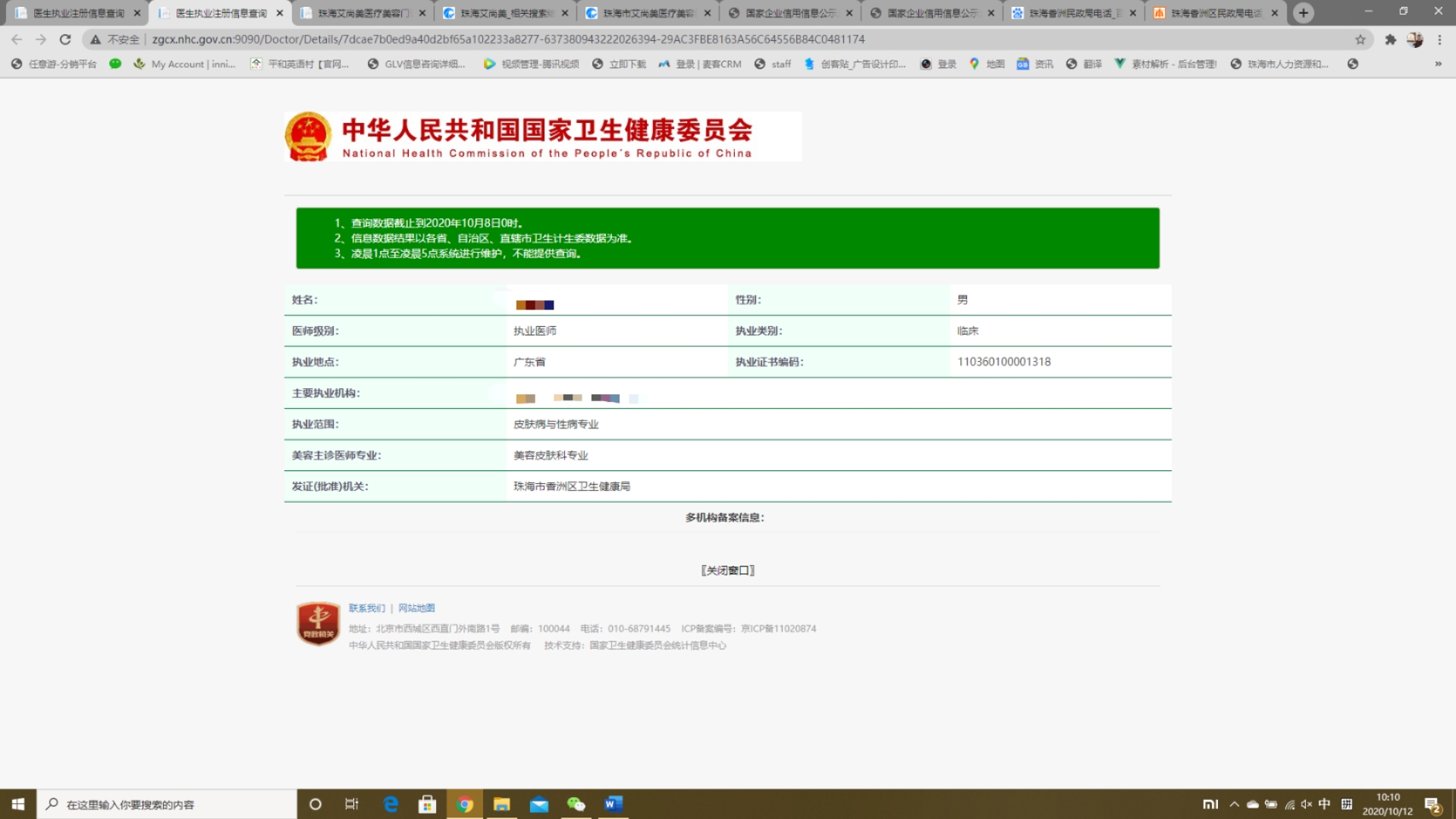This screenshot has height=819, width=1456.
Task: Close the 珠海艾尚美_相关搜索 tab
Action: click(x=565, y=13)
